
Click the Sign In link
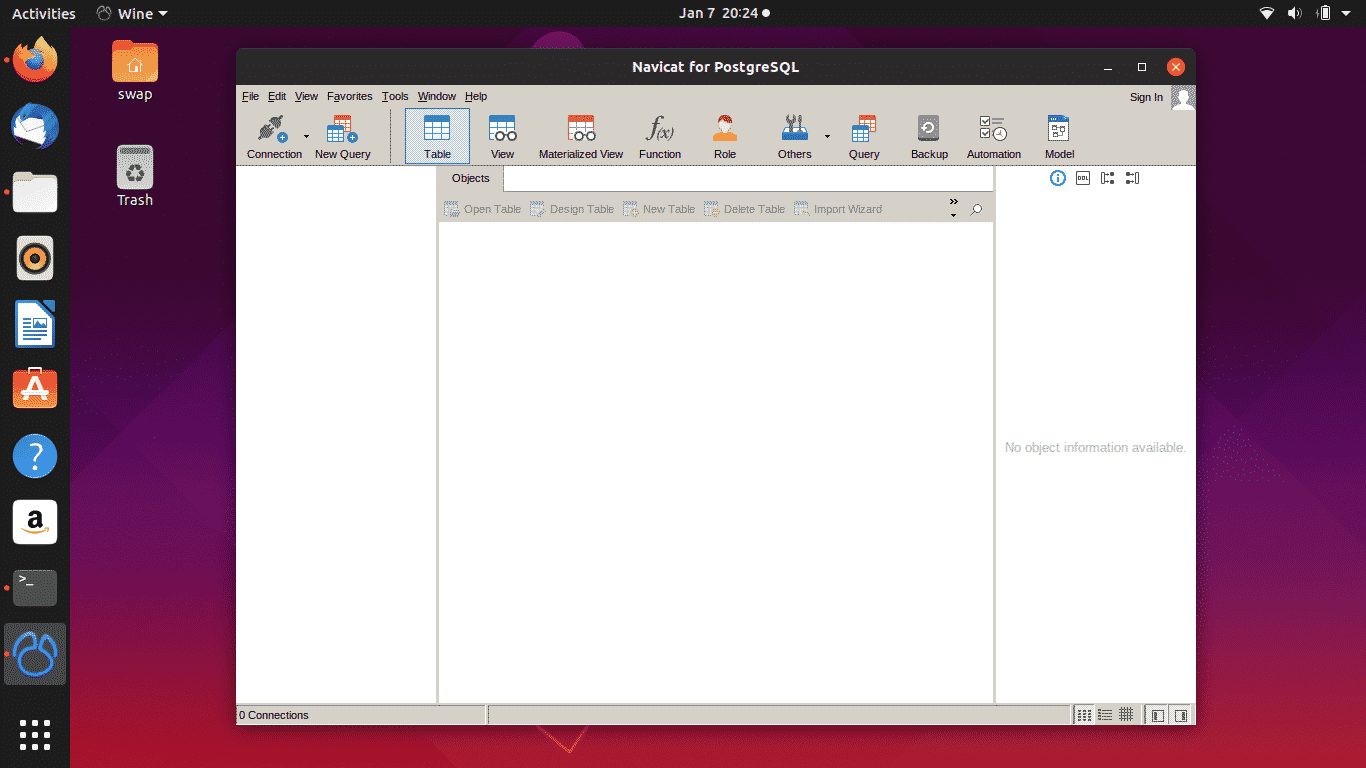[x=1146, y=97]
